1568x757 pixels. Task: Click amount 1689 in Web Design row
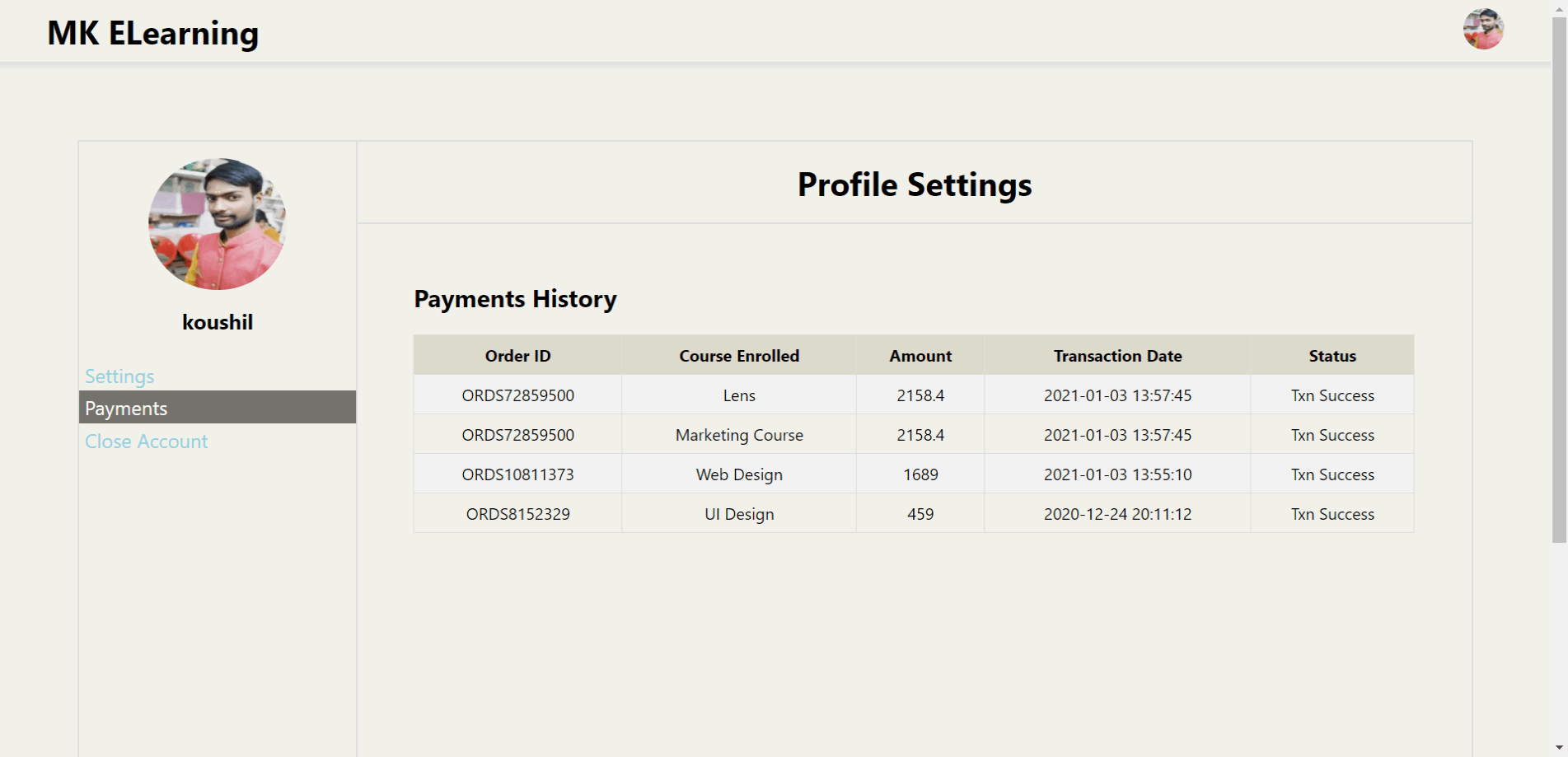pyautogui.click(x=920, y=474)
